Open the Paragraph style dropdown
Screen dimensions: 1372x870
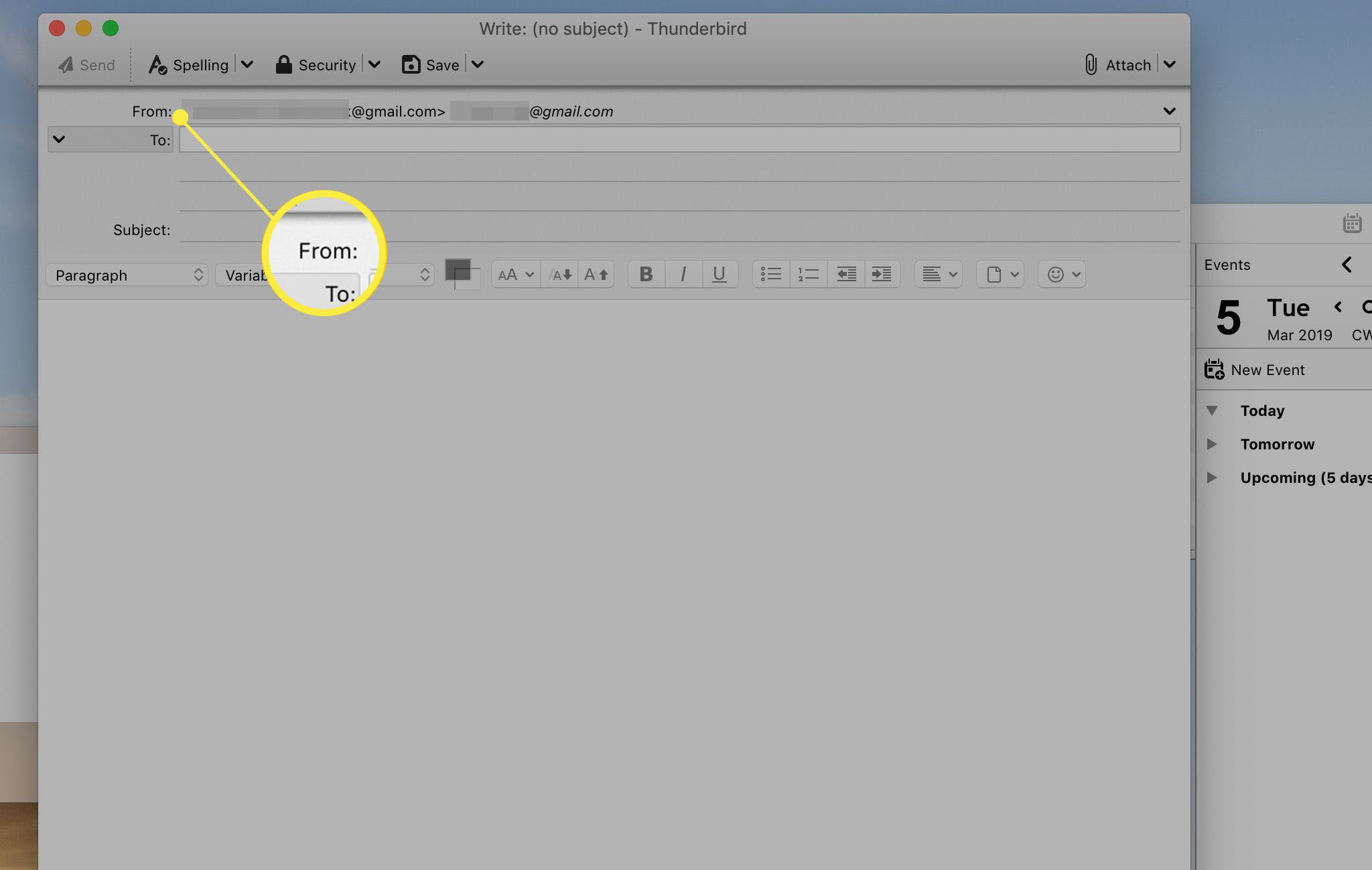click(x=125, y=274)
